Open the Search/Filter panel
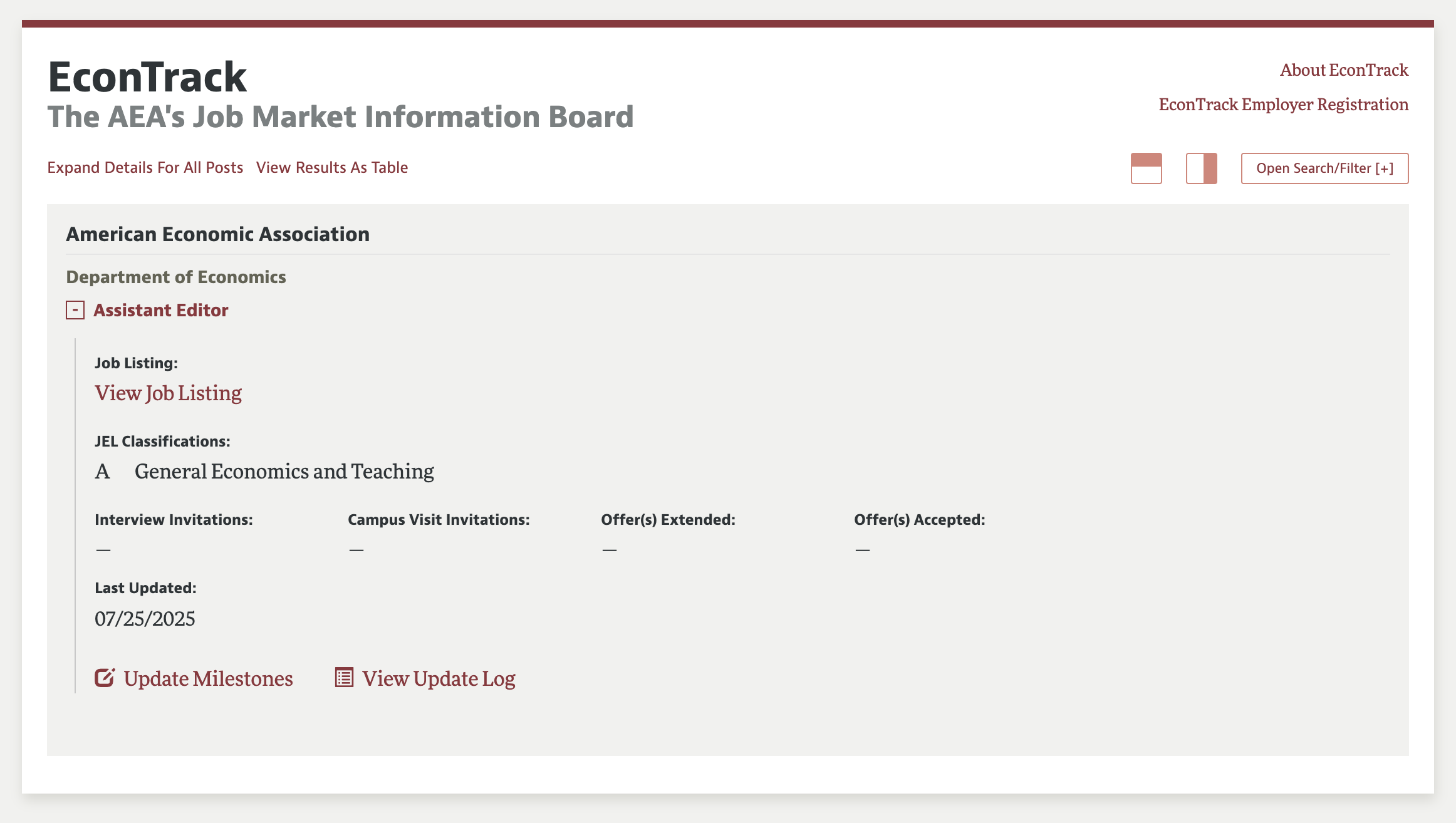 (x=1324, y=168)
